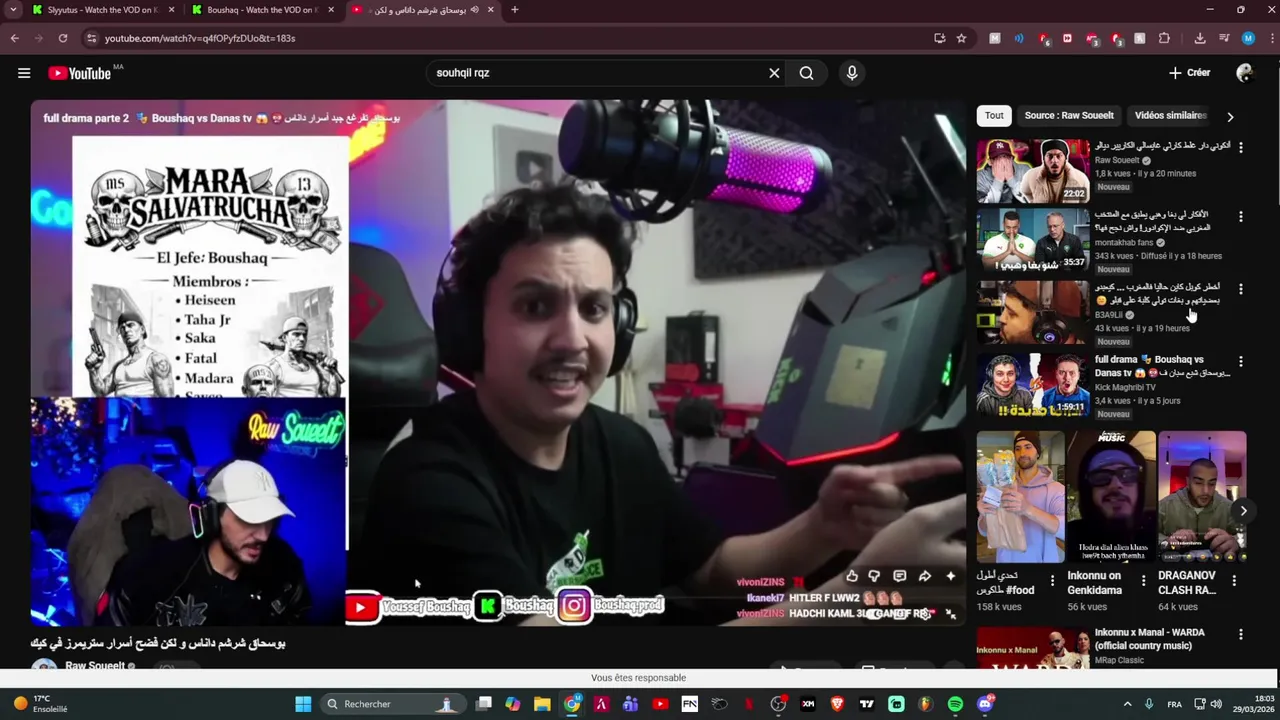Open player settings gear
This screenshot has width=1280, height=720.
pos(925,614)
